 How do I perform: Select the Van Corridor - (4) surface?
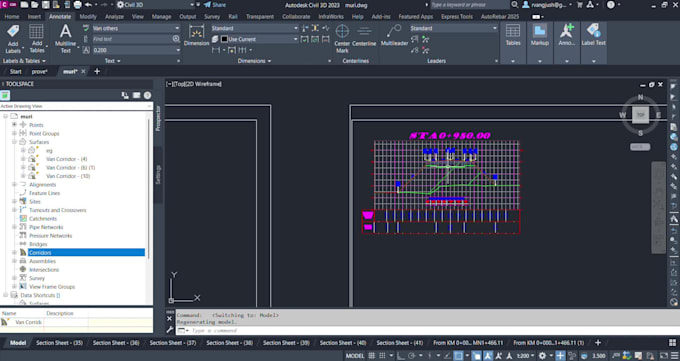[66, 159]
